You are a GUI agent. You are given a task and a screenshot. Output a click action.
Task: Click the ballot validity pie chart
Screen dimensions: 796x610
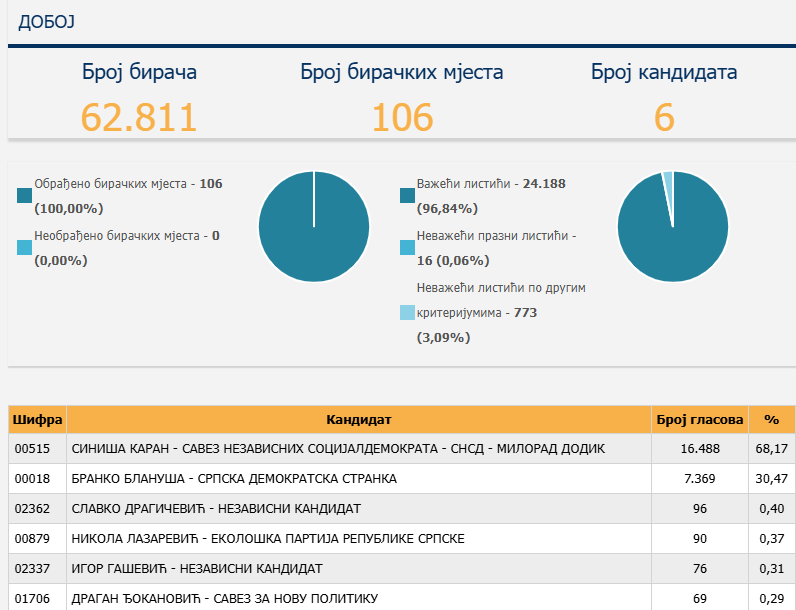point(672,227)
